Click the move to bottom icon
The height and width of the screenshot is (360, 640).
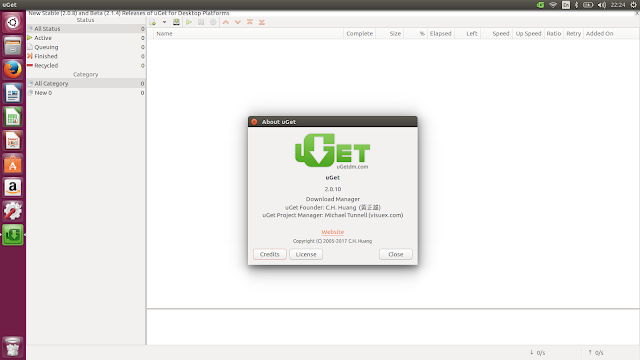click(262, 22)
